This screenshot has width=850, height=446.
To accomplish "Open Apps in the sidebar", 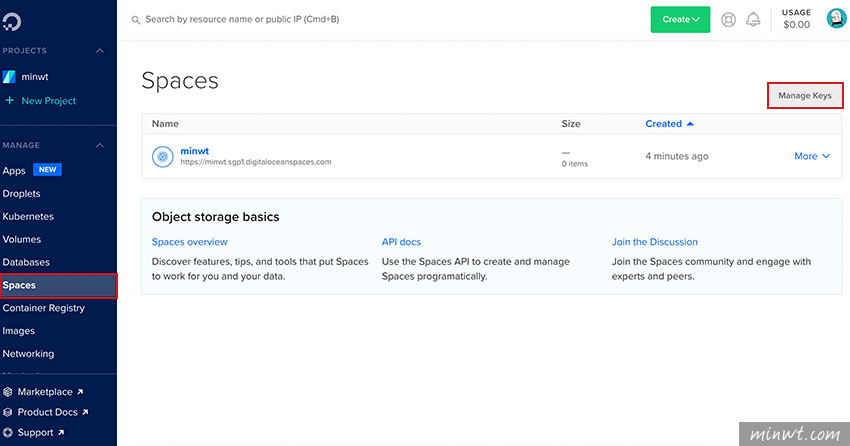I will coord(14,171).
